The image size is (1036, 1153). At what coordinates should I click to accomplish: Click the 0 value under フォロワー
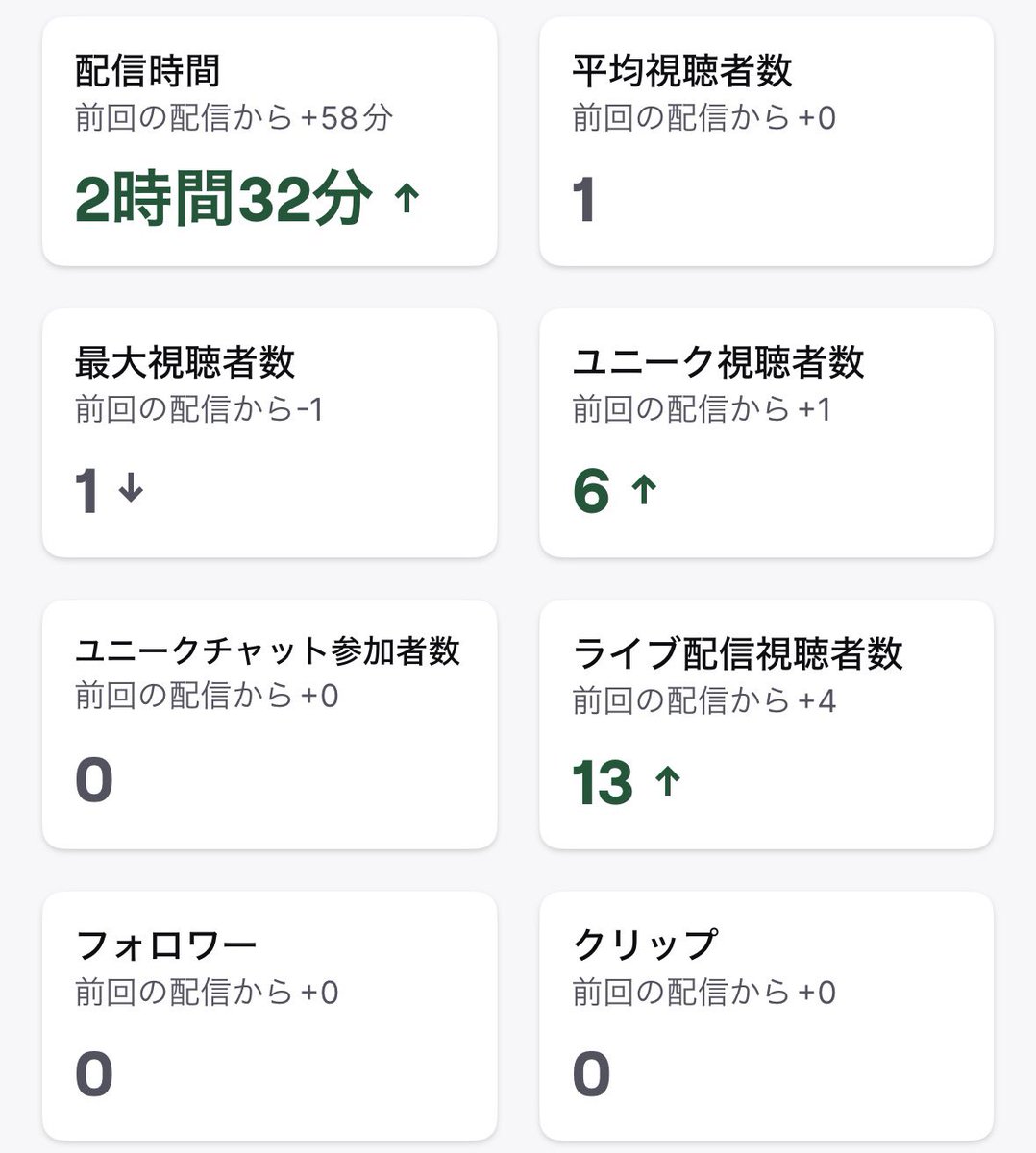[94, 1073]
